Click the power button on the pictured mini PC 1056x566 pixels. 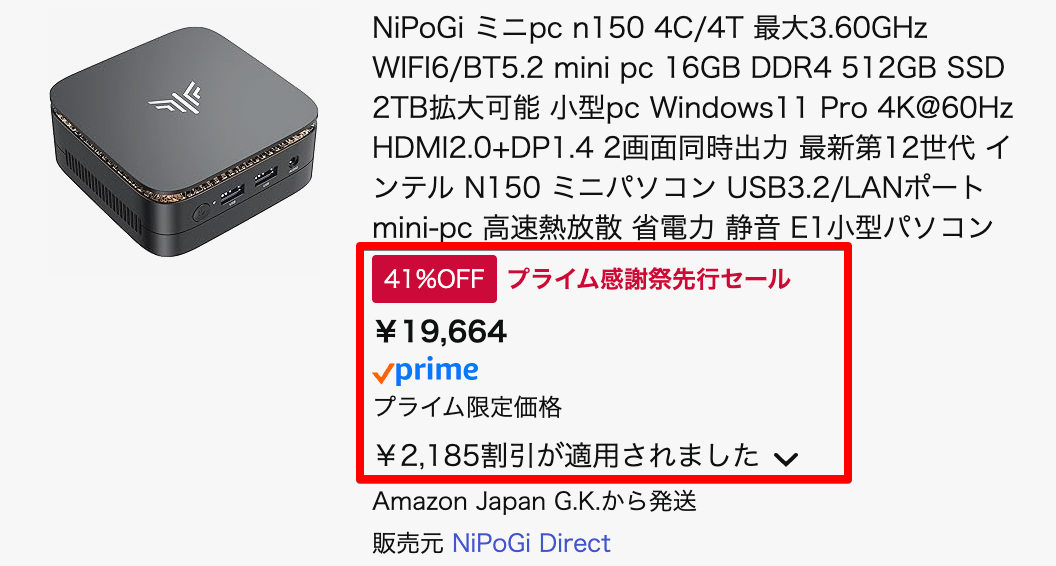[201, 213]
